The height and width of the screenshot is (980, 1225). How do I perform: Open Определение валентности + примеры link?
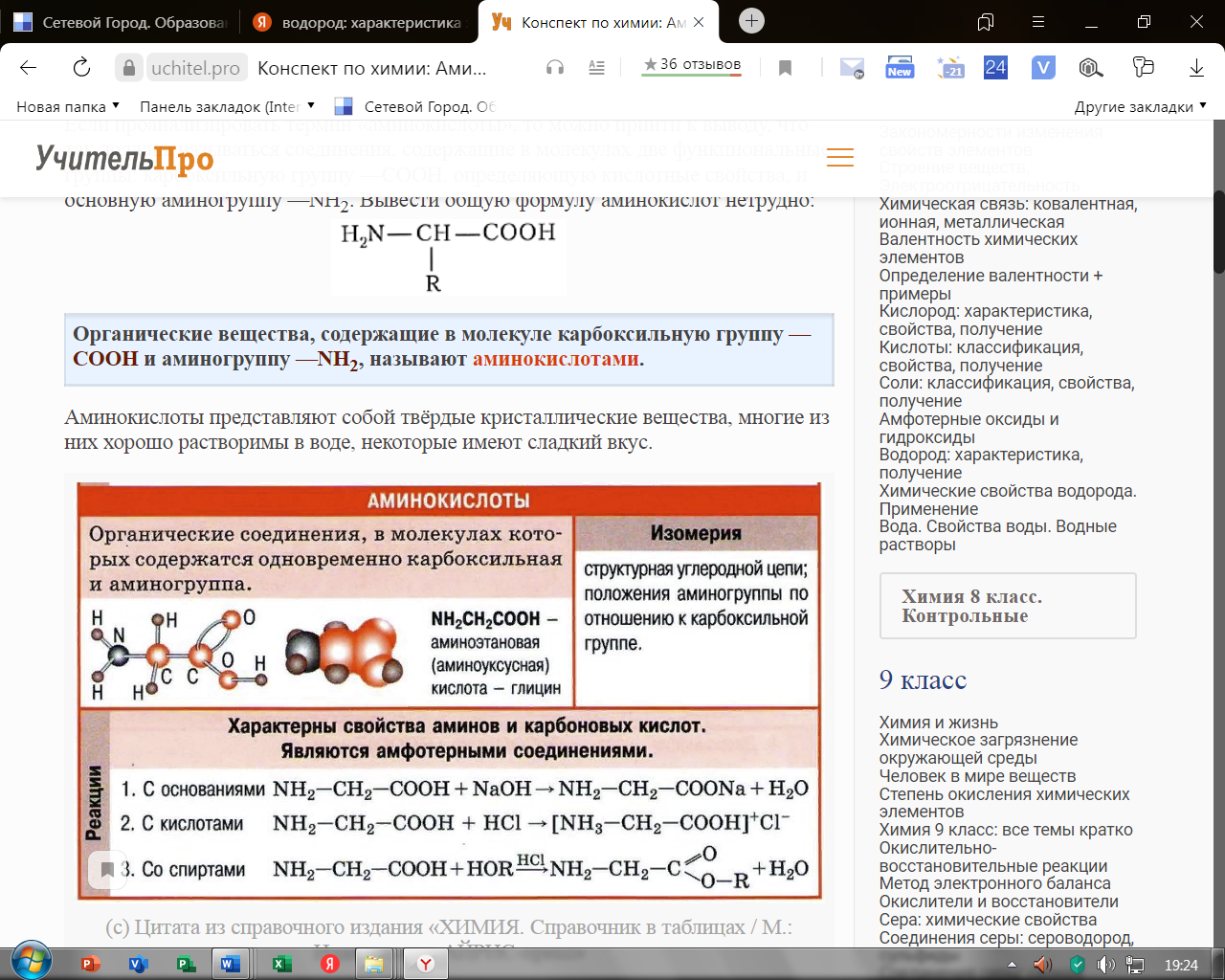(991, 284)
